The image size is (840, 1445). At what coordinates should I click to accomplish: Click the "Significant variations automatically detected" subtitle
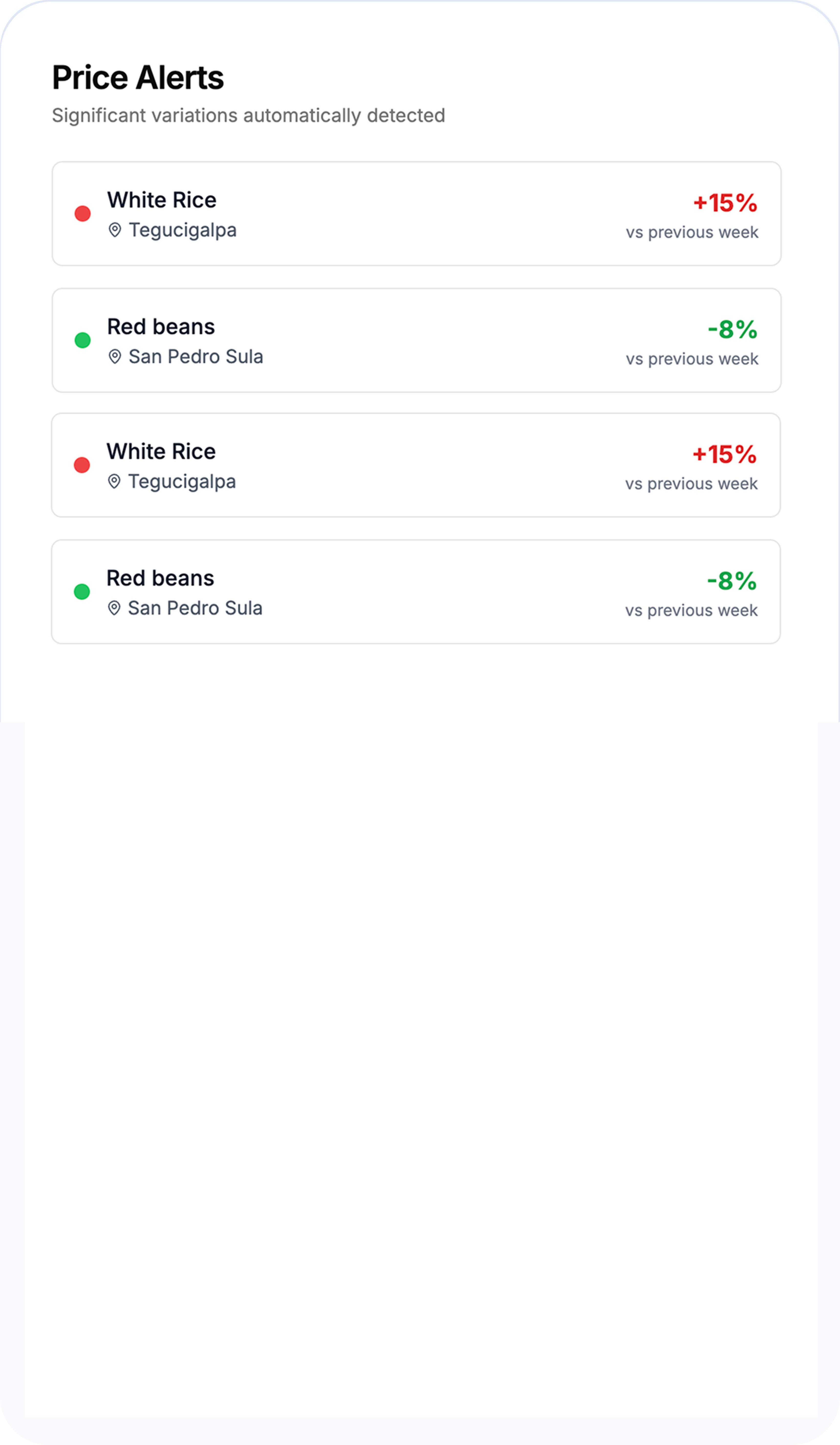(x=248, y=115)
